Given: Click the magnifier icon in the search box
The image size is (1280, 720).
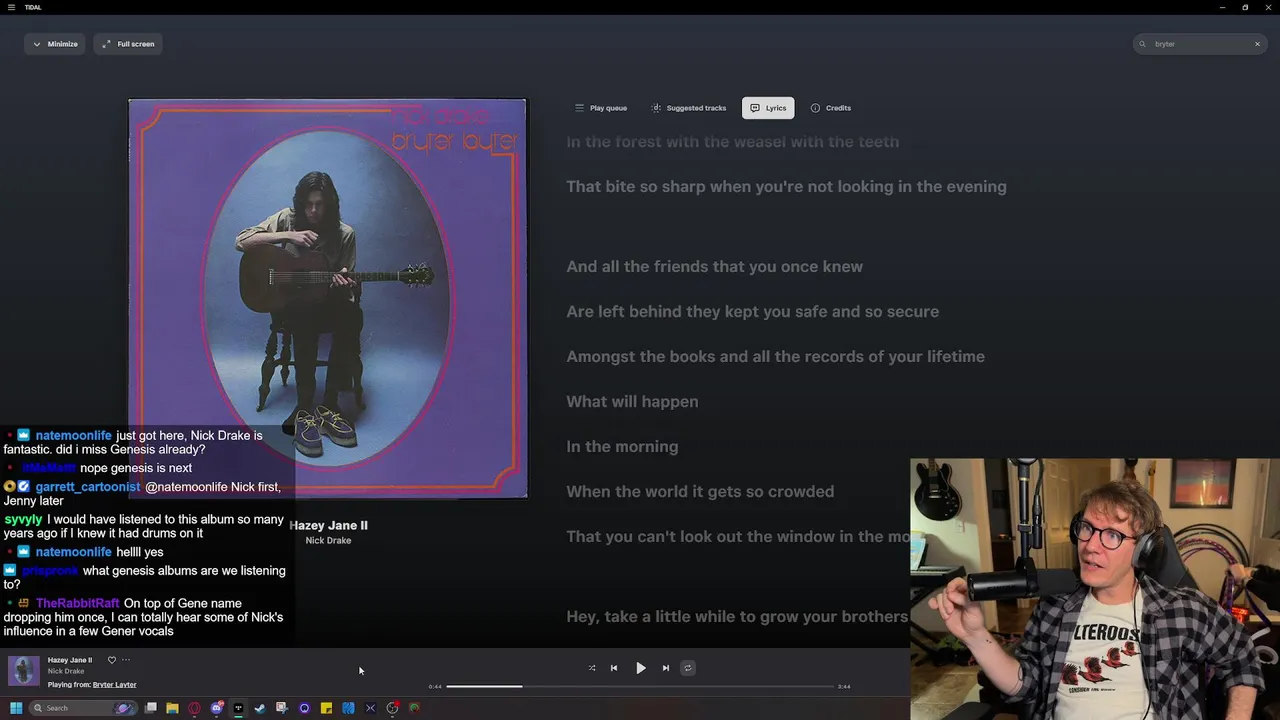Looking at the screenshot, I should click(1143, 44).
